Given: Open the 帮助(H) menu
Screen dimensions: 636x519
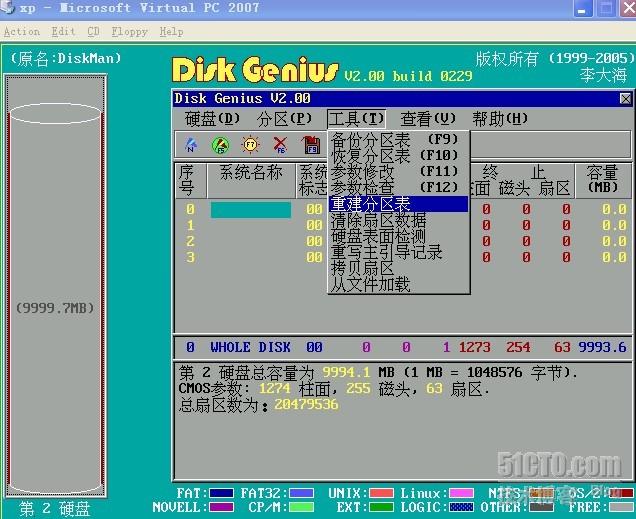Looking at the screenshot, I should [500, 119].
